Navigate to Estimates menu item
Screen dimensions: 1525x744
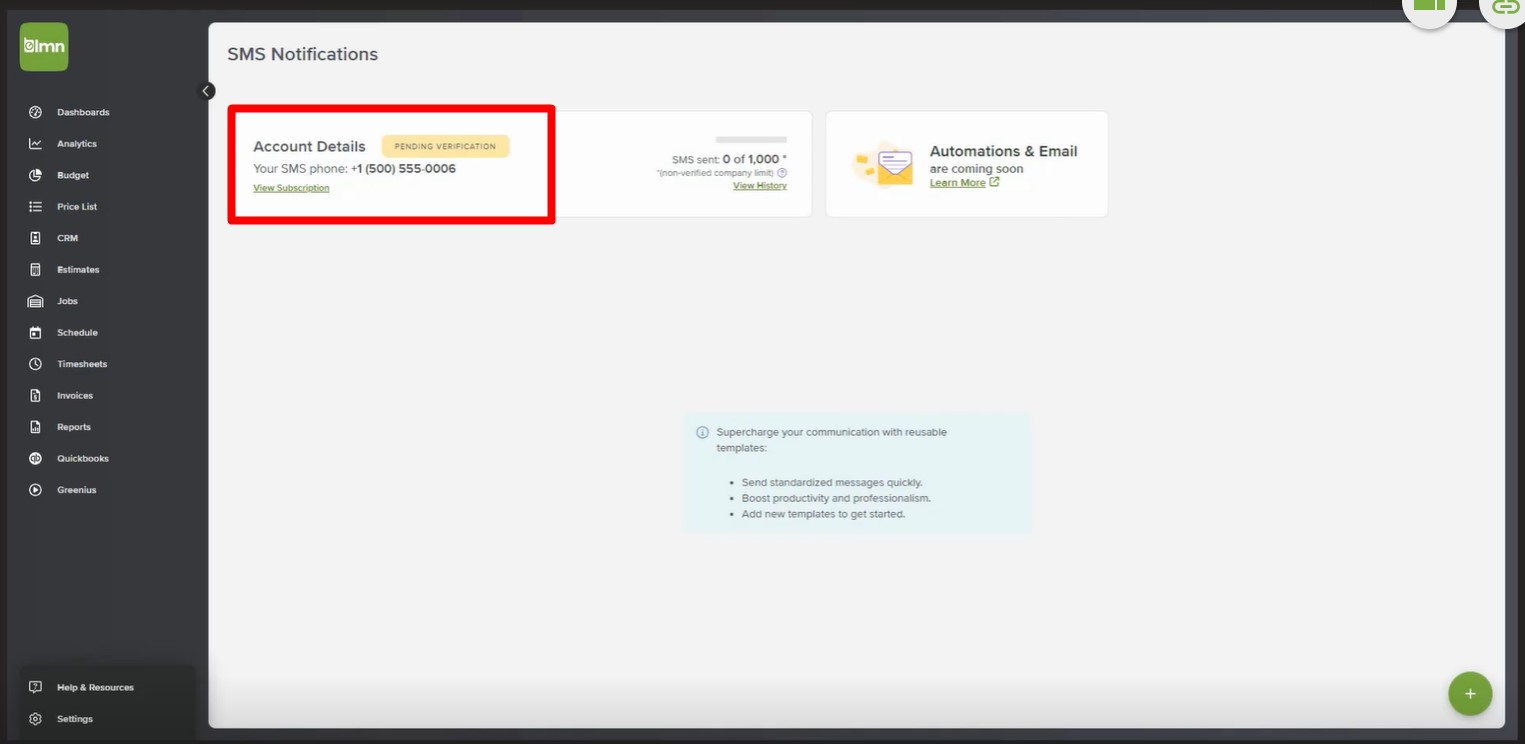click(x=78, y=270)
